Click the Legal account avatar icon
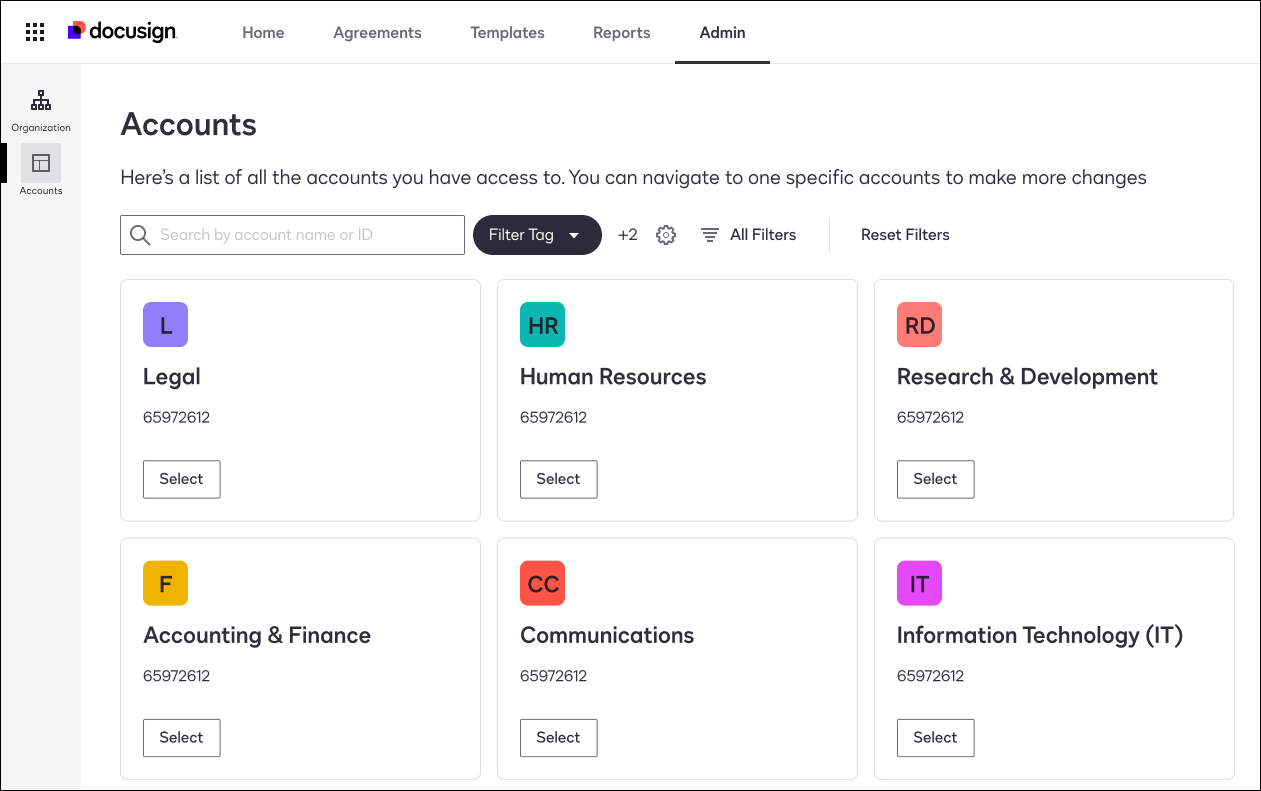The height and width of the screenshot is (791, 1261). click(x=165, y=324)
